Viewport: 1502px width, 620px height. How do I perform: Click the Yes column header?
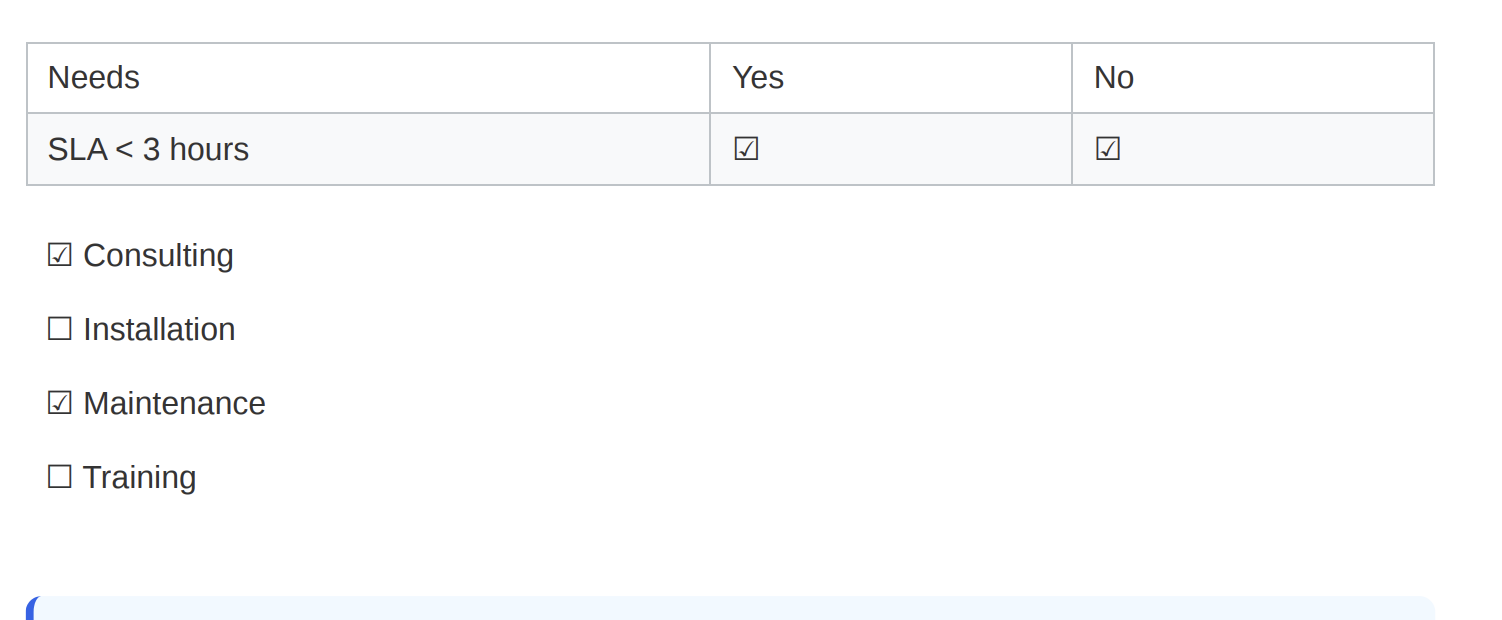point(758,78)
